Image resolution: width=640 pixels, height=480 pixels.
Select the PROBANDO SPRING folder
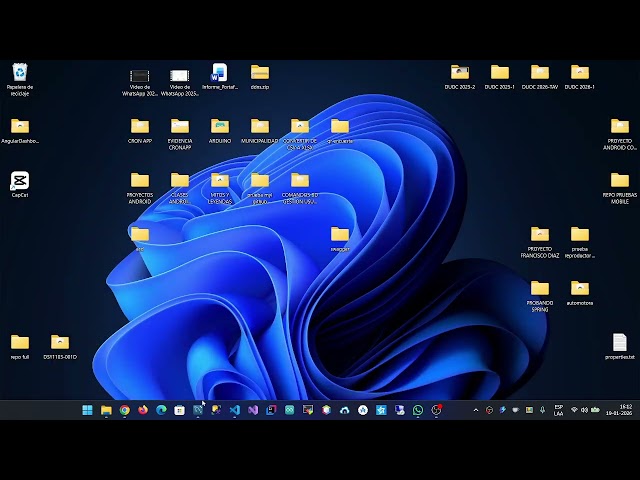(x=540, y=289)
